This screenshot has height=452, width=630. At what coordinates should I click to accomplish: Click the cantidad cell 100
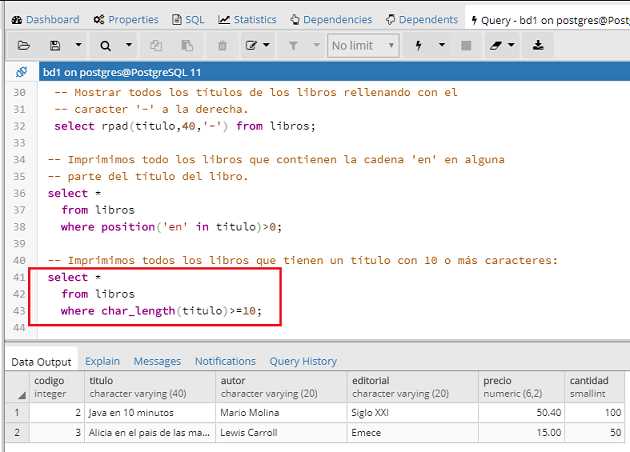595,413
